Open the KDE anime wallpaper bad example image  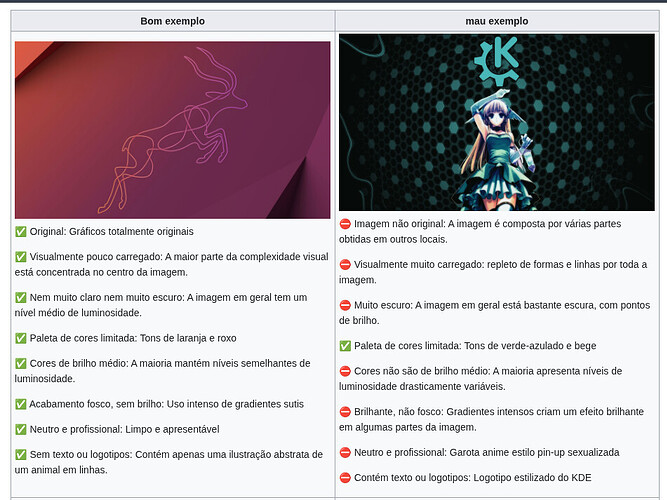[497, 123]
